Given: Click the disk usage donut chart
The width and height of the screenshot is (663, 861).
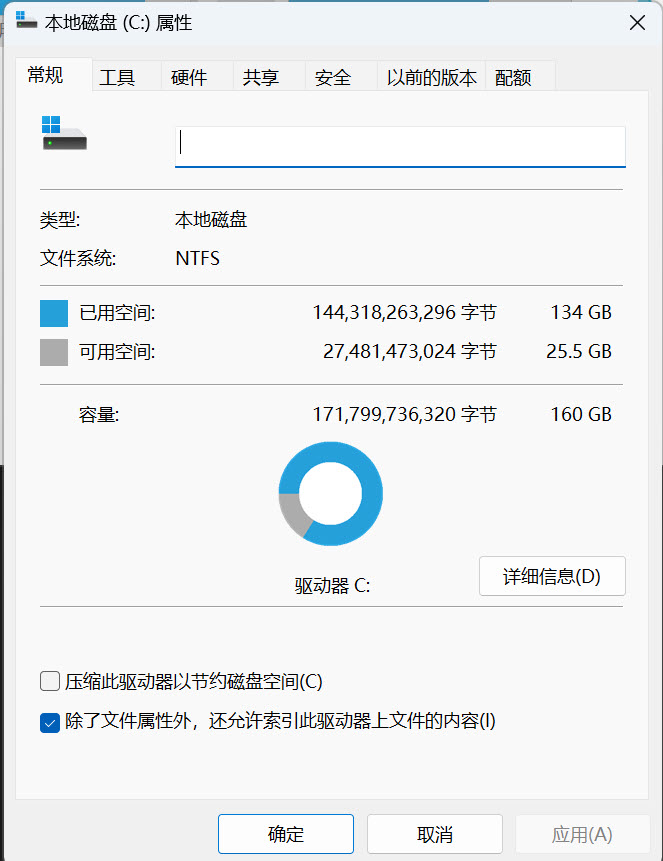Looking at the screenshot, I should click(x=331, y=493).
